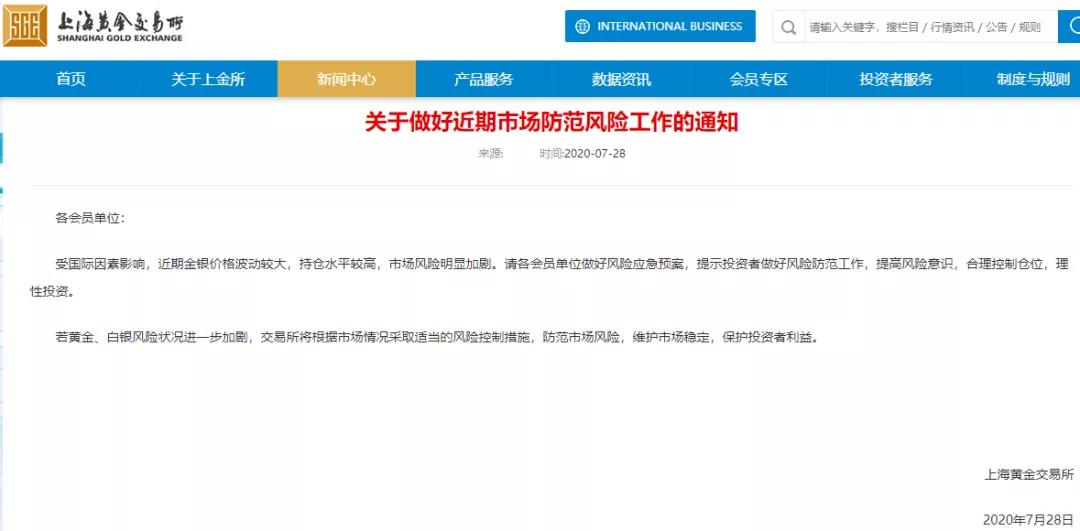Click the 来源: label

point(491,154)
